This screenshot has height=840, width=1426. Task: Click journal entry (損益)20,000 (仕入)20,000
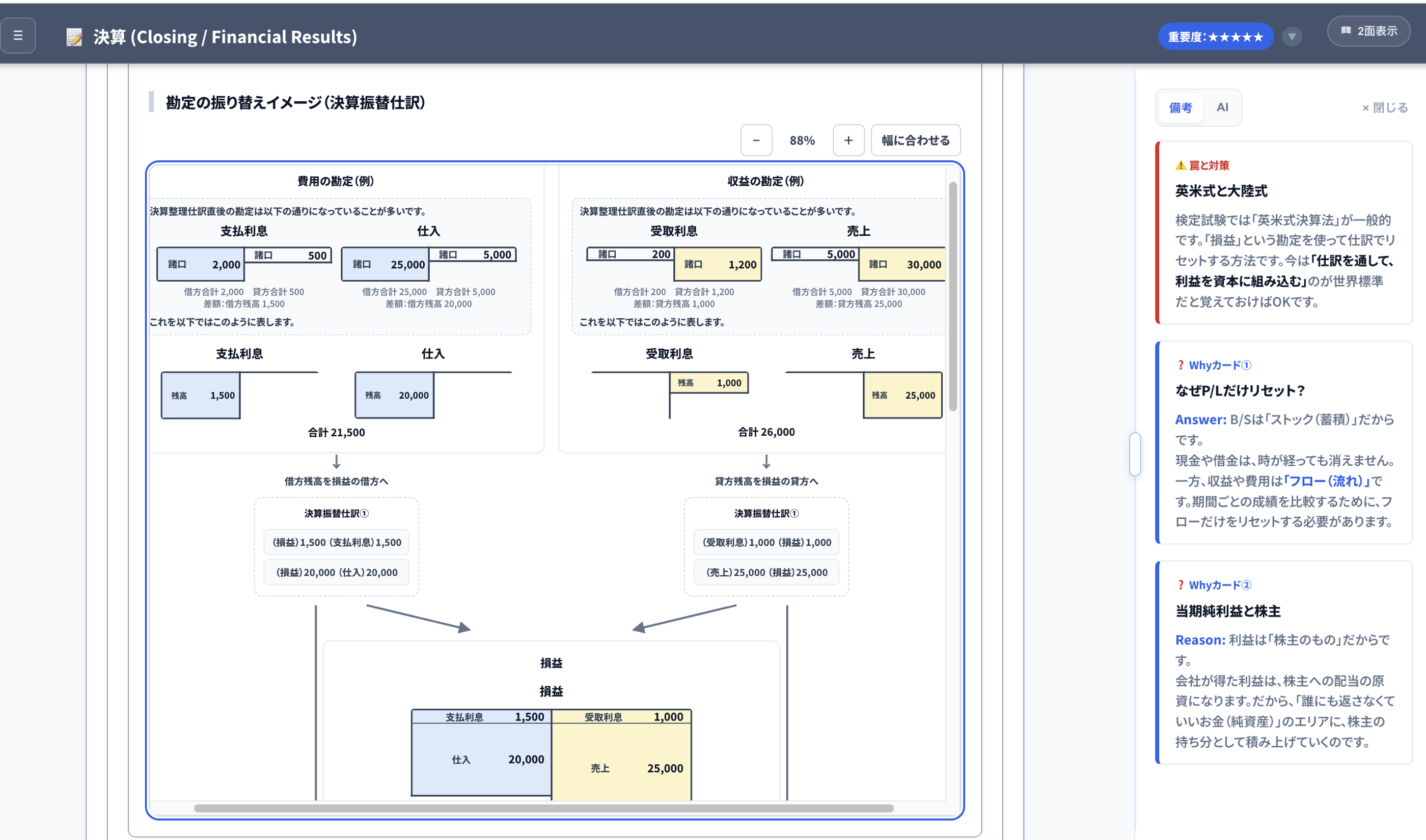(336, 572)
